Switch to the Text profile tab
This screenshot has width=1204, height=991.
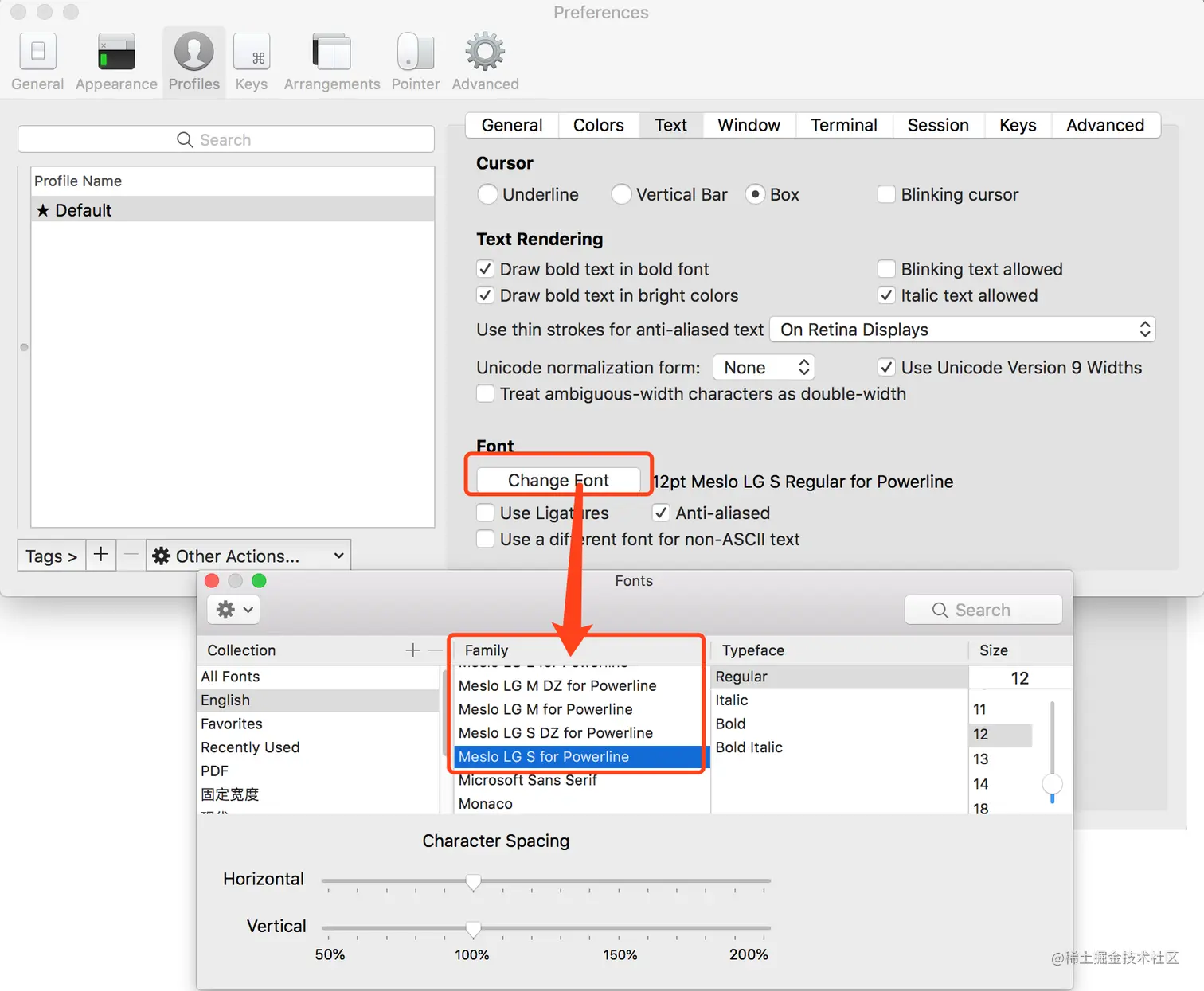[671, 125]
